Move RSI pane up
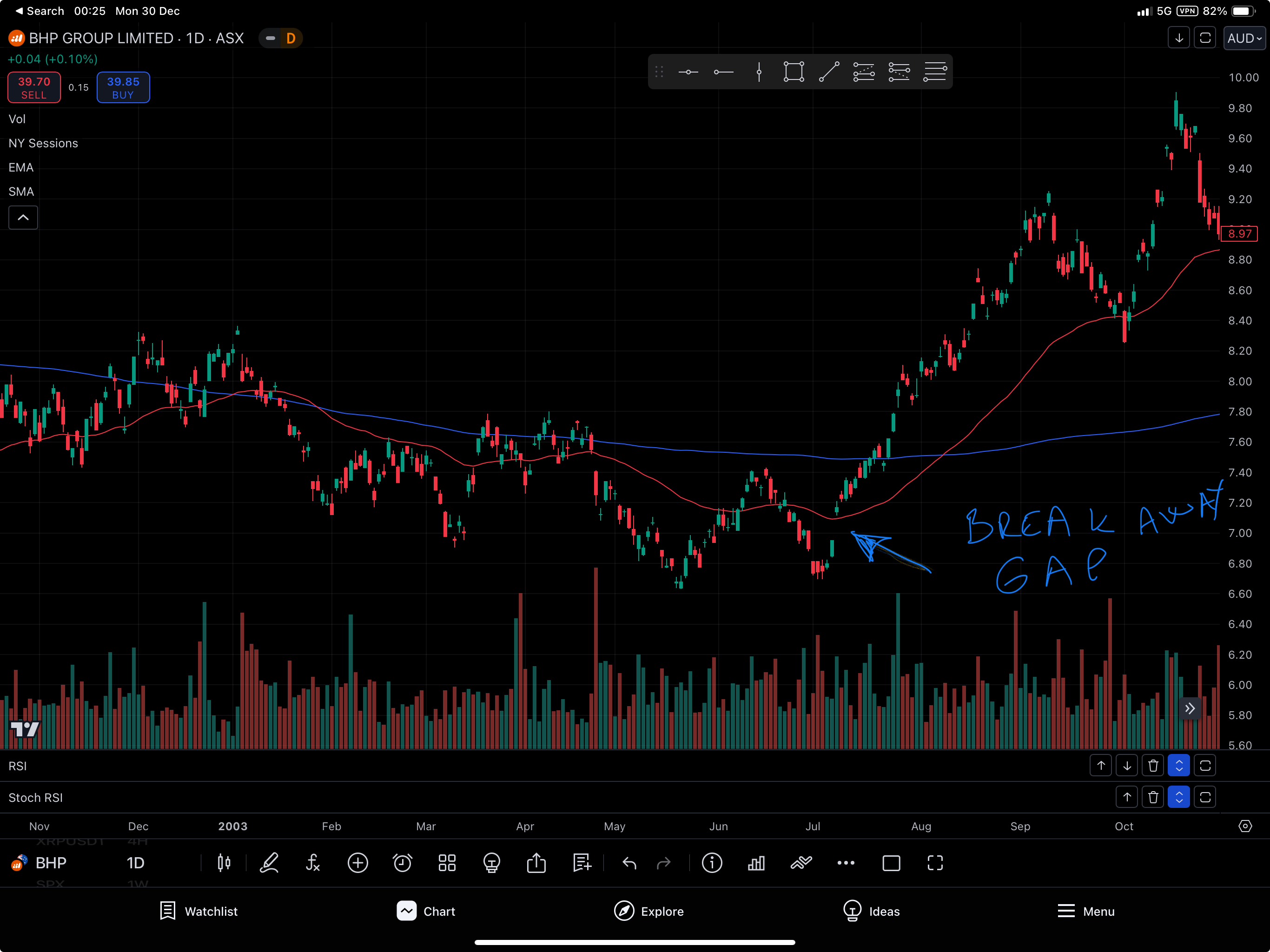The width and height of the screenshot is (1270, 952). [x=1101, y=766]
